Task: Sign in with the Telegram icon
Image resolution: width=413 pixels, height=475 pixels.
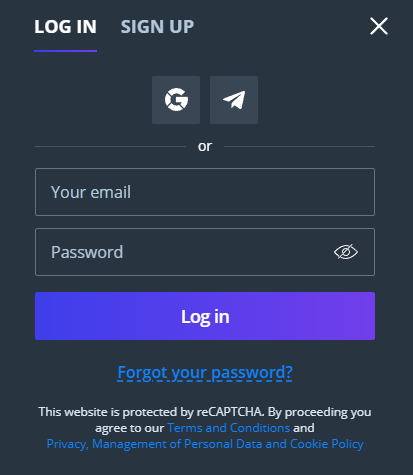Action: [234, 100]
